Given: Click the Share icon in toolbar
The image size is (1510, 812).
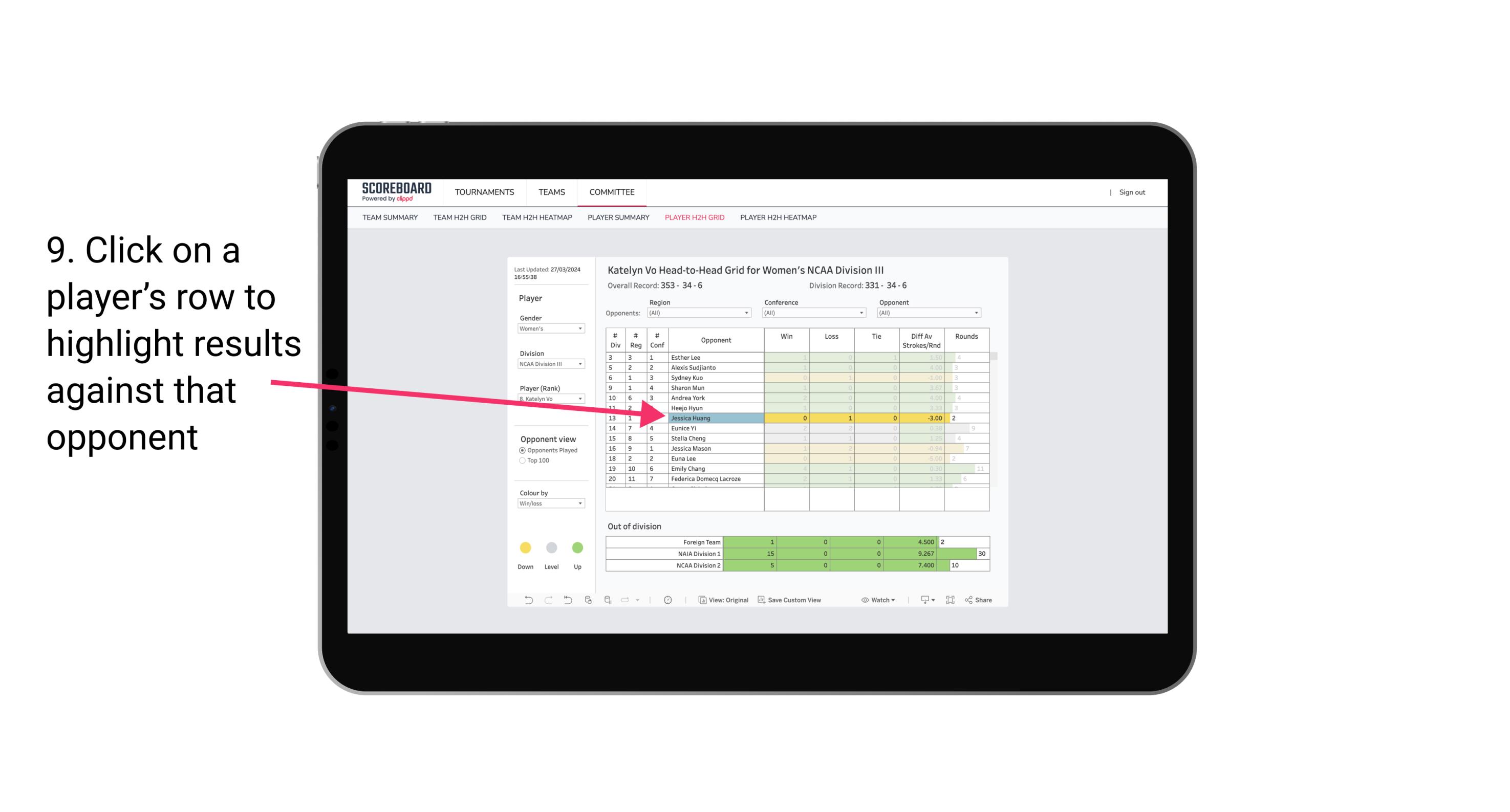Looking at the screenshot, I should pos(983,601).
